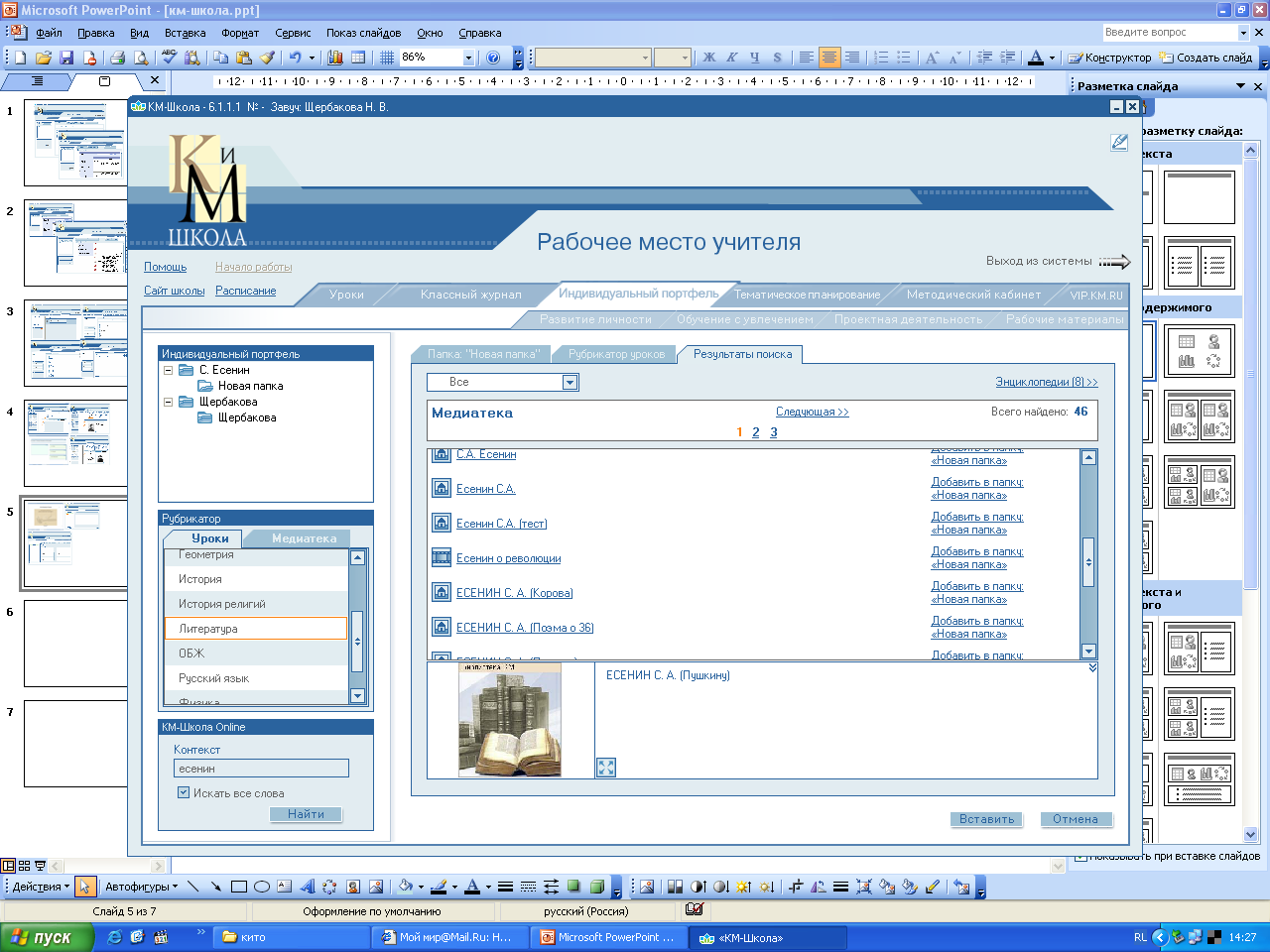Click the Print icon in the toolbar
Image resolution: width=1270 pixels, height=952 pixels.
[117, 58]
